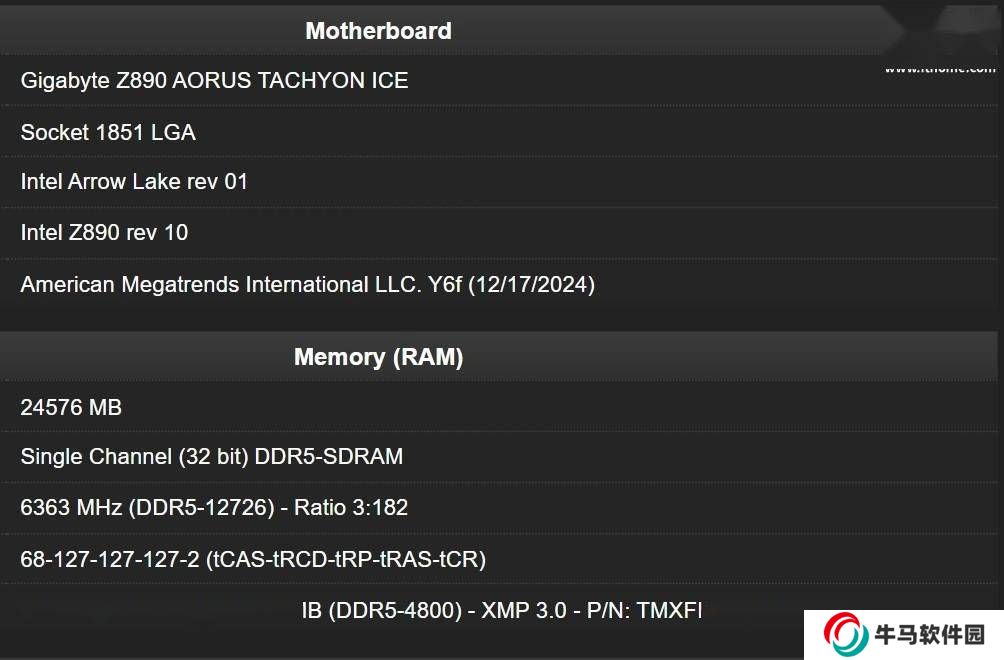The height and width of the screenshot is (660, 1004).
Task: Click the 牛马软件园 watermark text
Action: (929, 635)
